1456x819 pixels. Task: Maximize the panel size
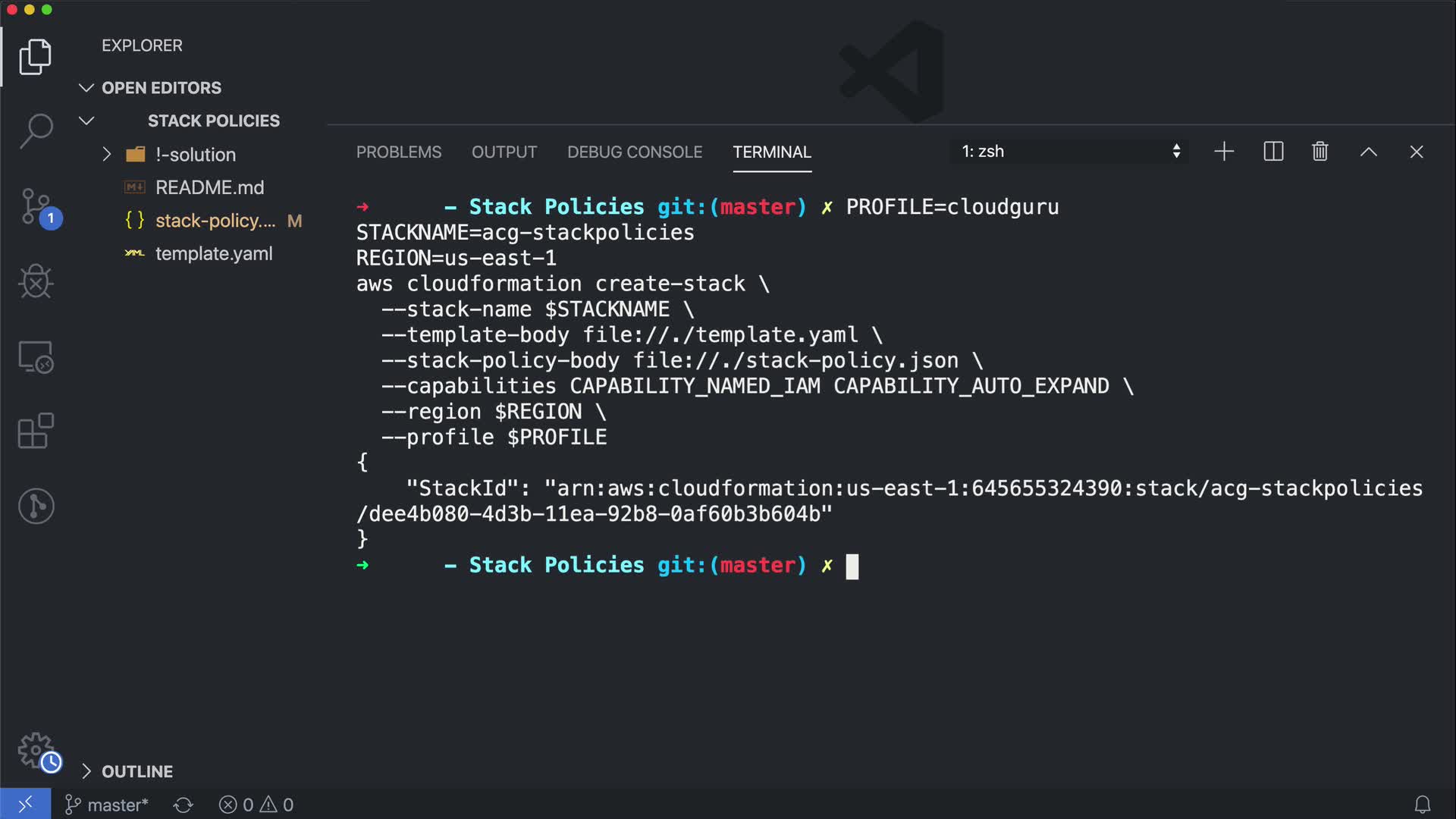click(1368, 152)
